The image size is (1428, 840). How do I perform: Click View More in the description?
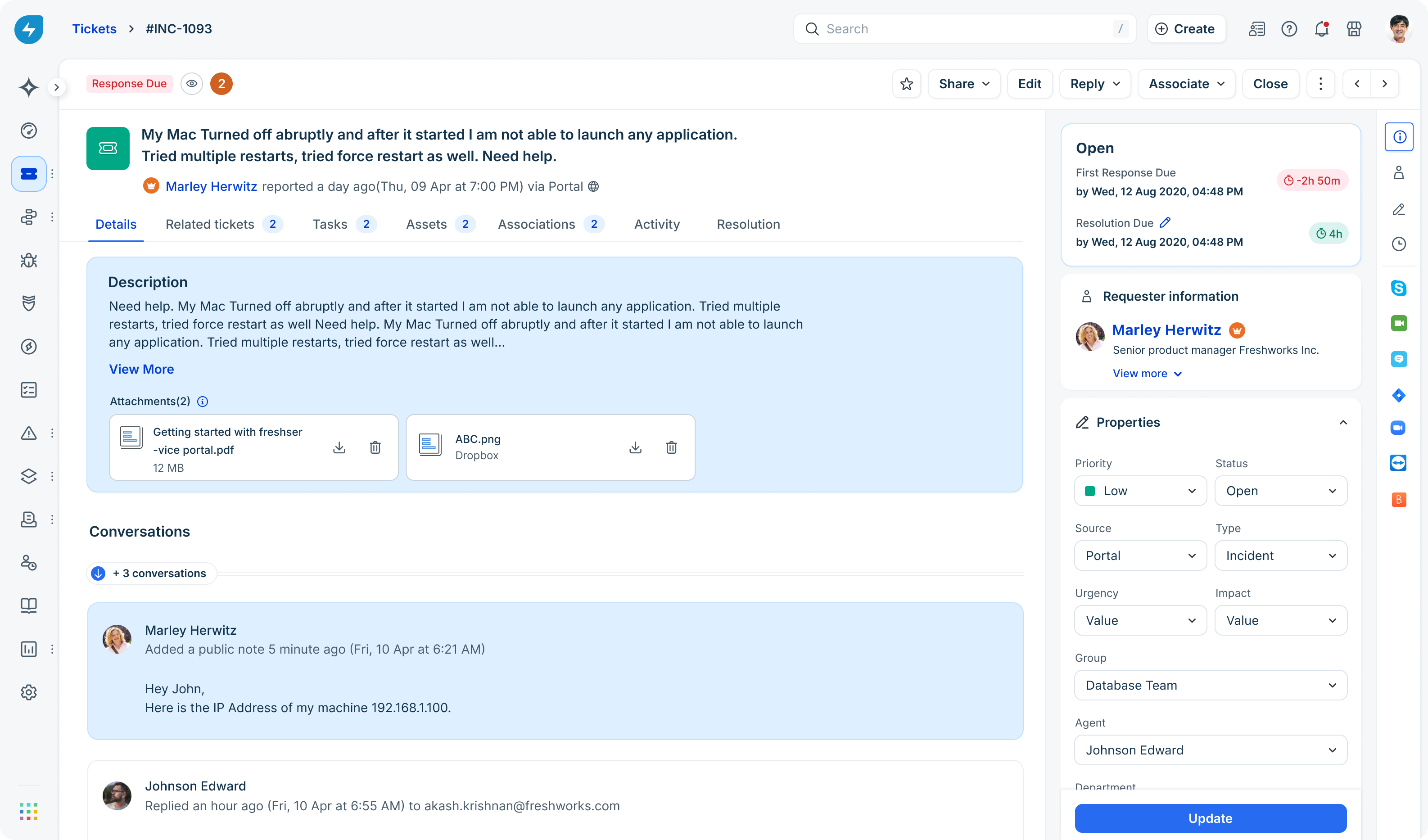coord(141,369)
